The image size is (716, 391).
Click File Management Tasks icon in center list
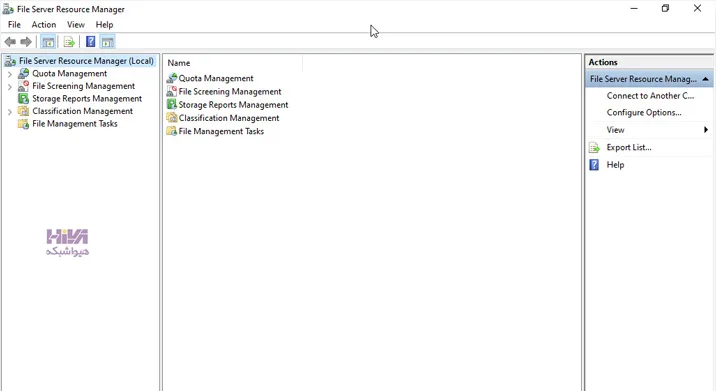coord(172,131)
